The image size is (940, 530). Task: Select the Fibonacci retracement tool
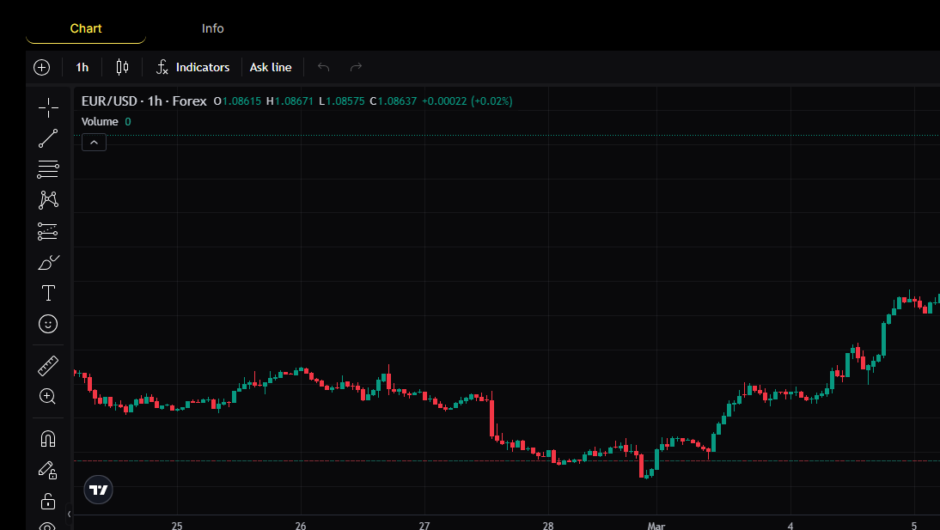[48, 169]
